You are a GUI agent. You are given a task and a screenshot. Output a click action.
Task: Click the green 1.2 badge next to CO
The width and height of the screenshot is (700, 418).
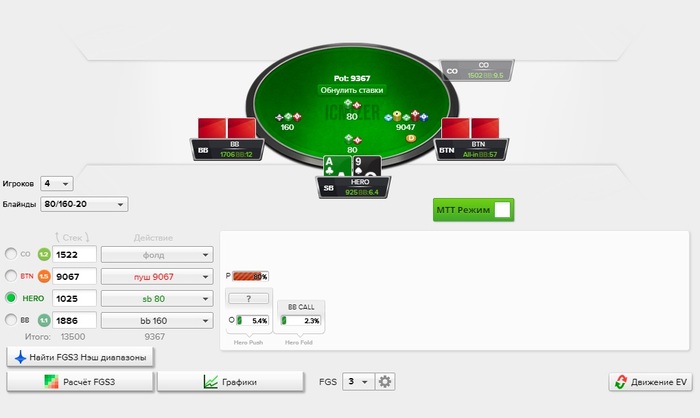pos(44,255)
